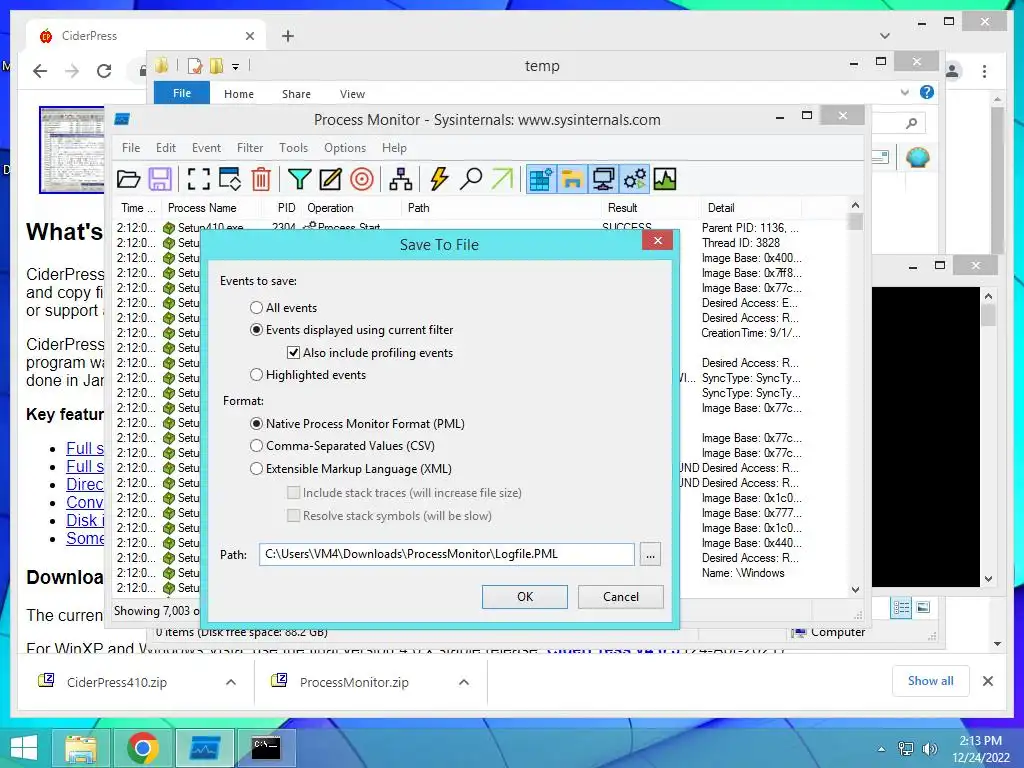Image resolution: width=1024 pixels, height=768 pixels.
Task: Click the Include Process target icon
Action: point(362,179)
